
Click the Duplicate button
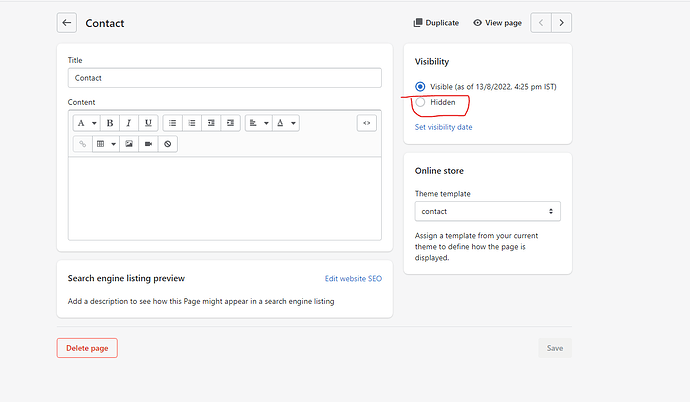436,23
